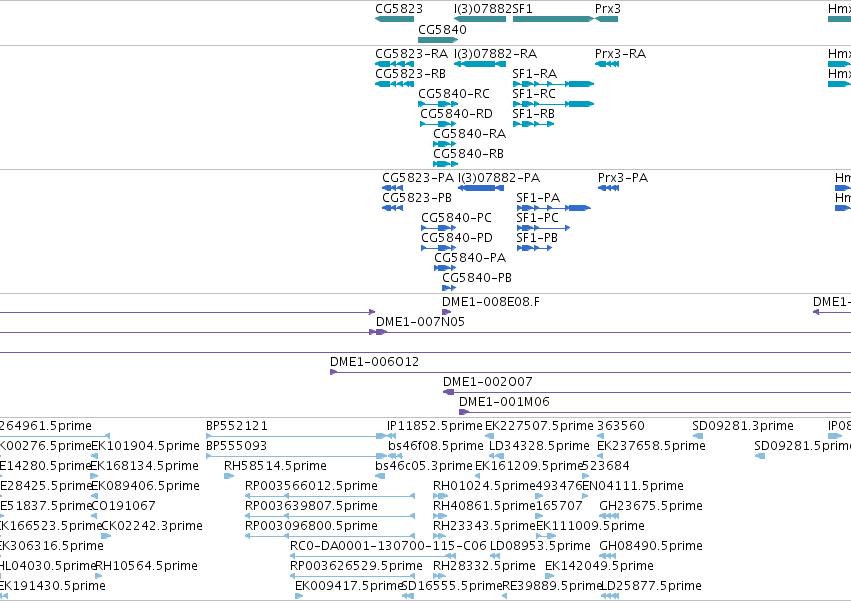Open the SF1-RB transcript
The height and width of the screenshot is (601, 851).
[x=534, y=124]
